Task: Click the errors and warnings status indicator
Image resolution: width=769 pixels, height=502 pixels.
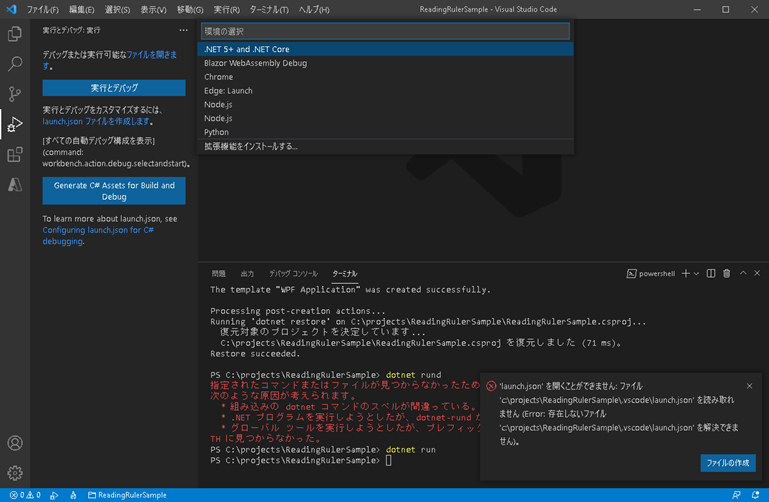Action: tap(25, 495)
